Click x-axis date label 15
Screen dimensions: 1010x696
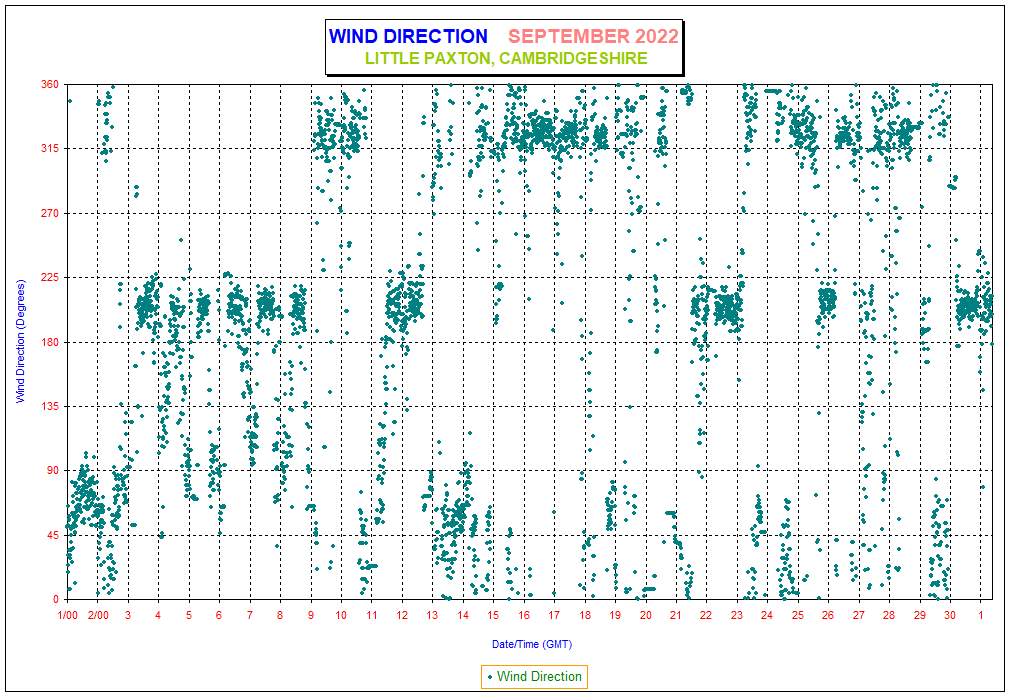pyautogui.click(x=493, y=616)
